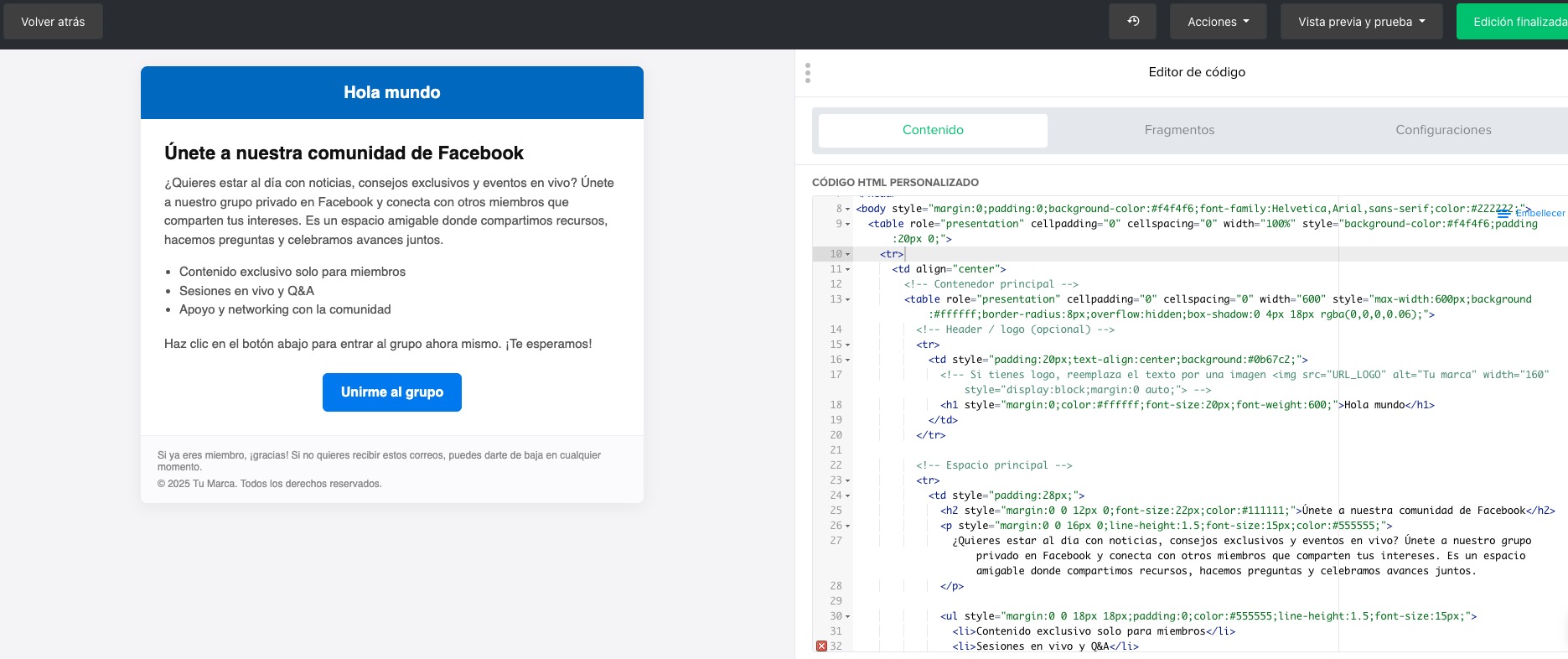The height and width of the screenshot is (659, 1568).
Task: Click bullet Contenido exclusivo solo para miembros
Action: coord(292,272)
